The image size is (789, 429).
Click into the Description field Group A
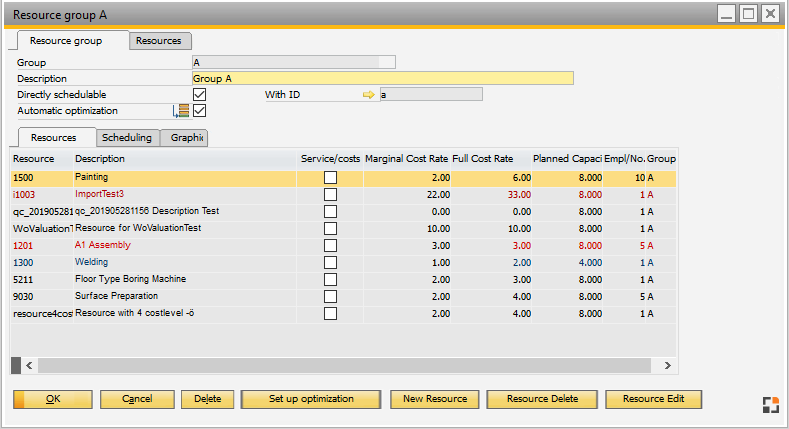tap(382, 78)
